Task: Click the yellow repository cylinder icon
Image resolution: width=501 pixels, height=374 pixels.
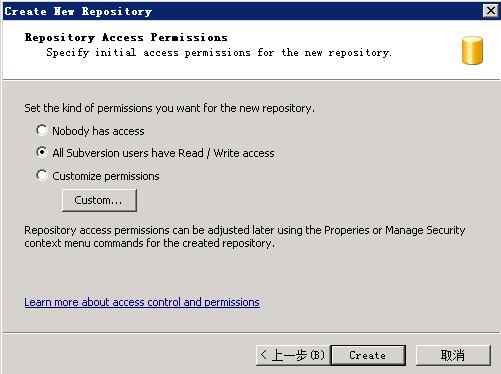Action: pyautogui.click(x=472, y=50)
